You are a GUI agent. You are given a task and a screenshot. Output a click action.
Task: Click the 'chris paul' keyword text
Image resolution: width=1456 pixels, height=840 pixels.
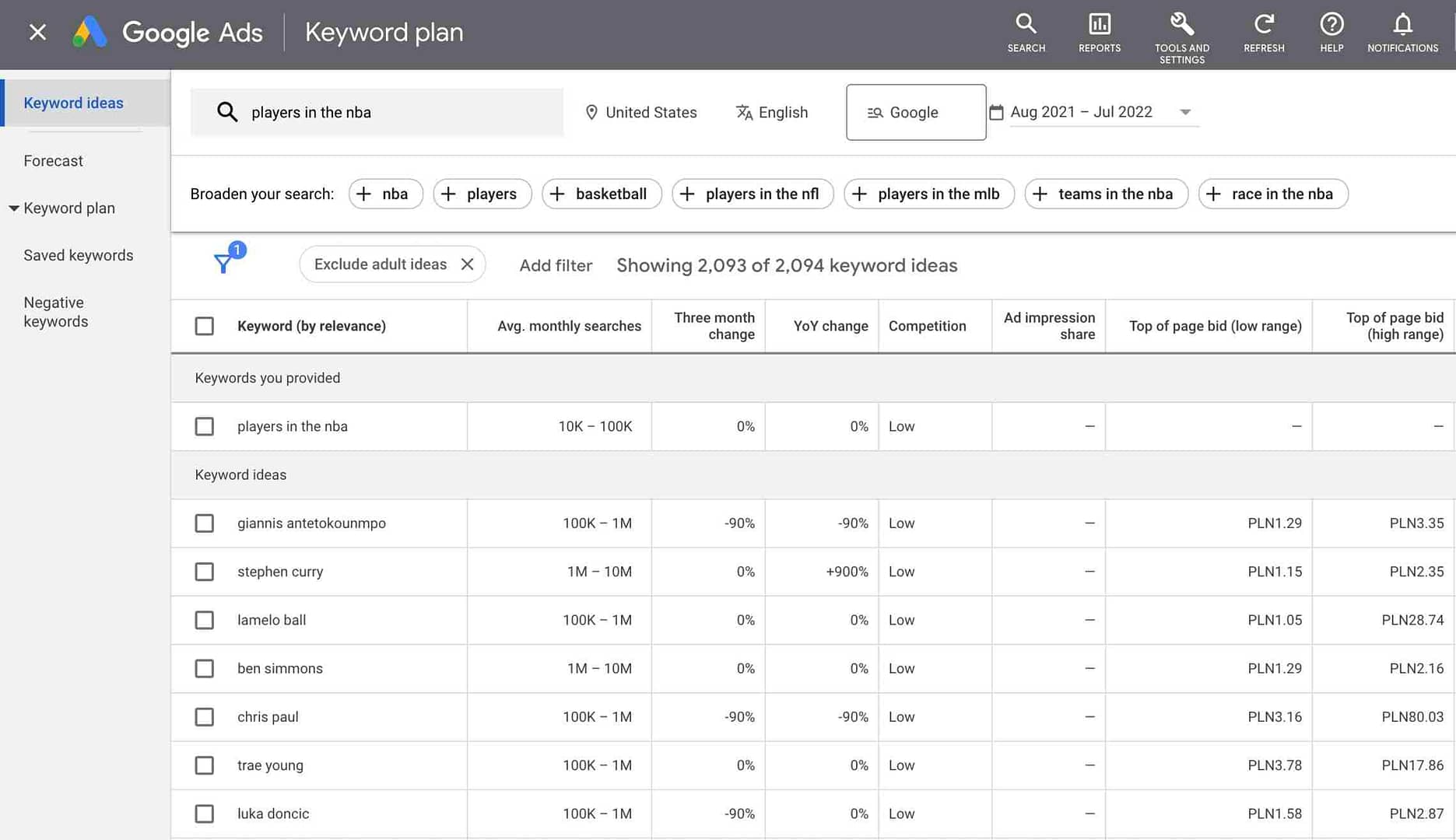pos(268,717)
